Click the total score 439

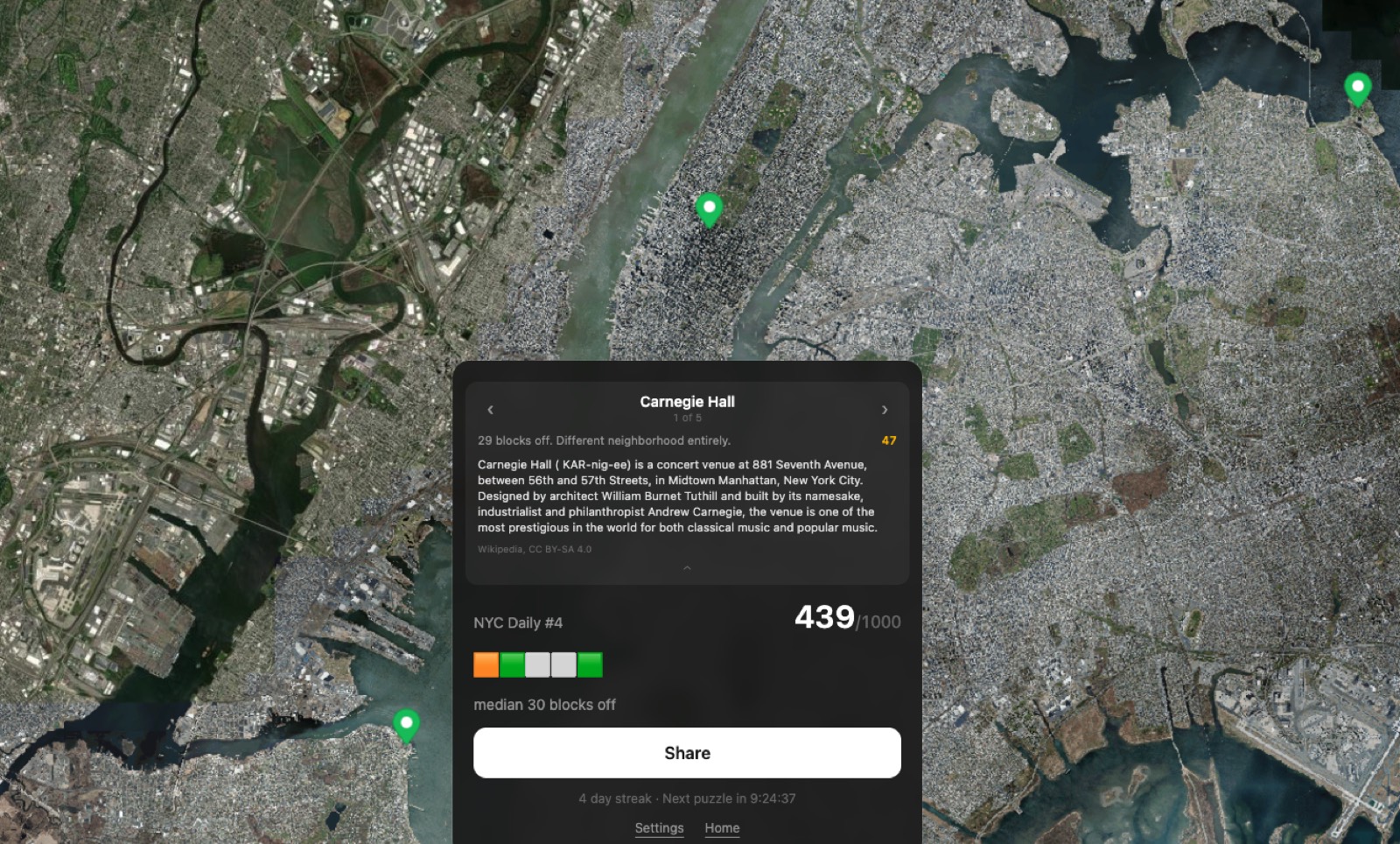tap(824, 617)
